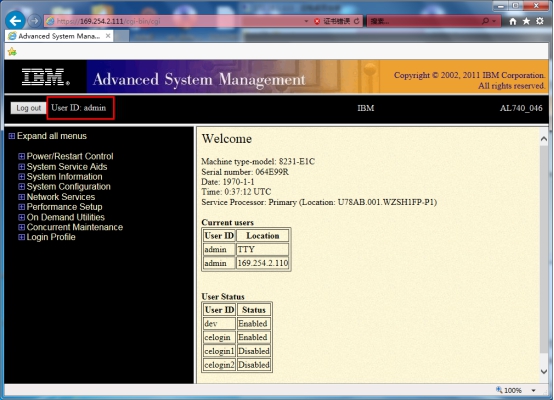Click the AL740_046 firmware level text
The width and height of the screenshot is (554, 400).
tap(521, 108)
